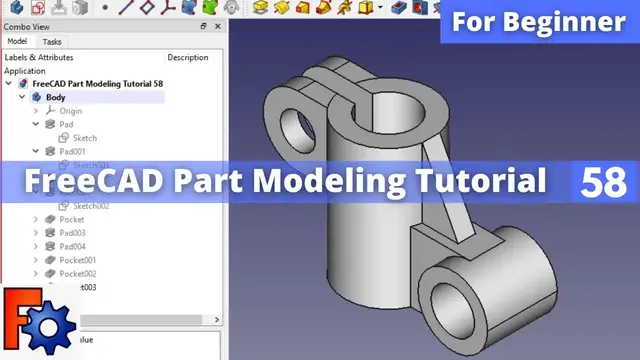Select the Additive loft tool
640x360 pixels.
coord(302,7)
